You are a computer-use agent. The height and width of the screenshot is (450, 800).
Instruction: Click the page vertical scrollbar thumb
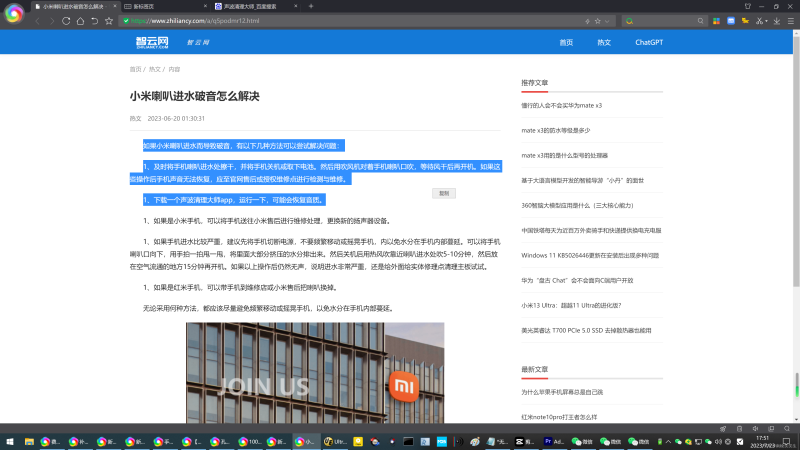click(796, 161)
